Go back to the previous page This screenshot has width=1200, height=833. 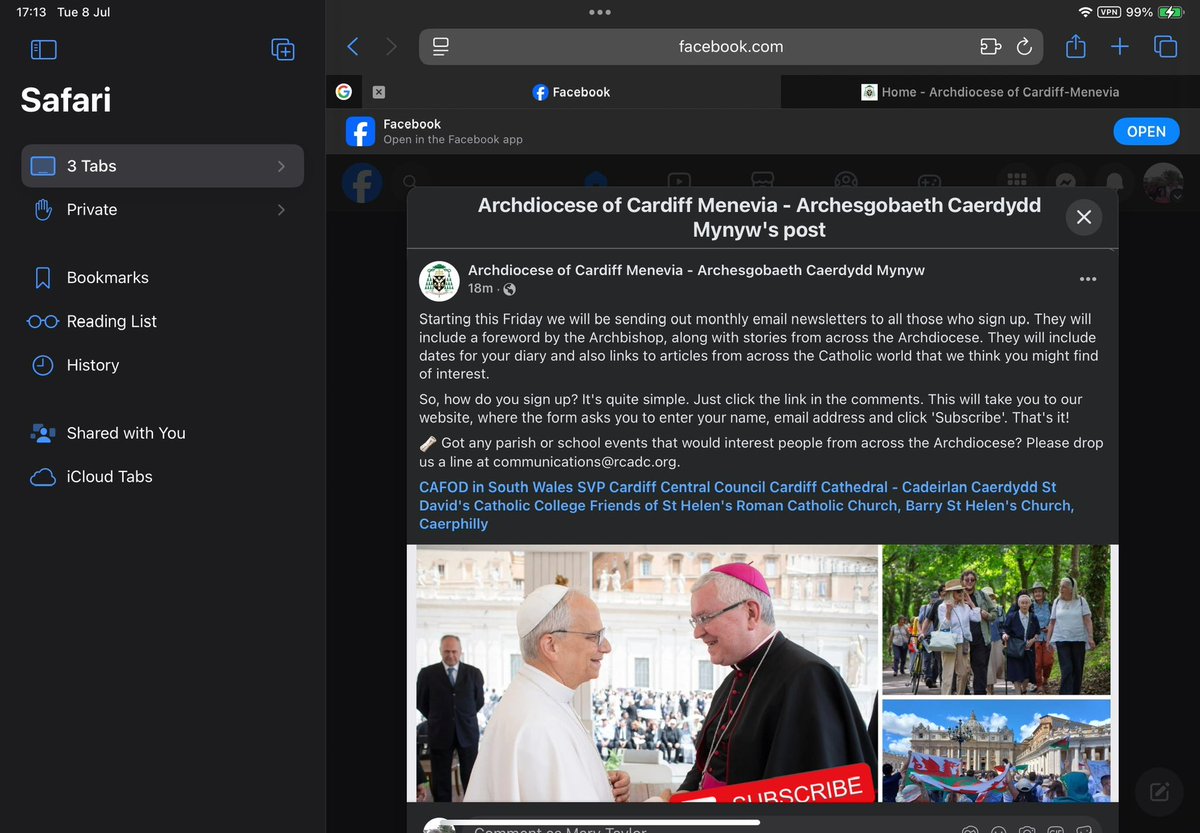coord(352,47)
